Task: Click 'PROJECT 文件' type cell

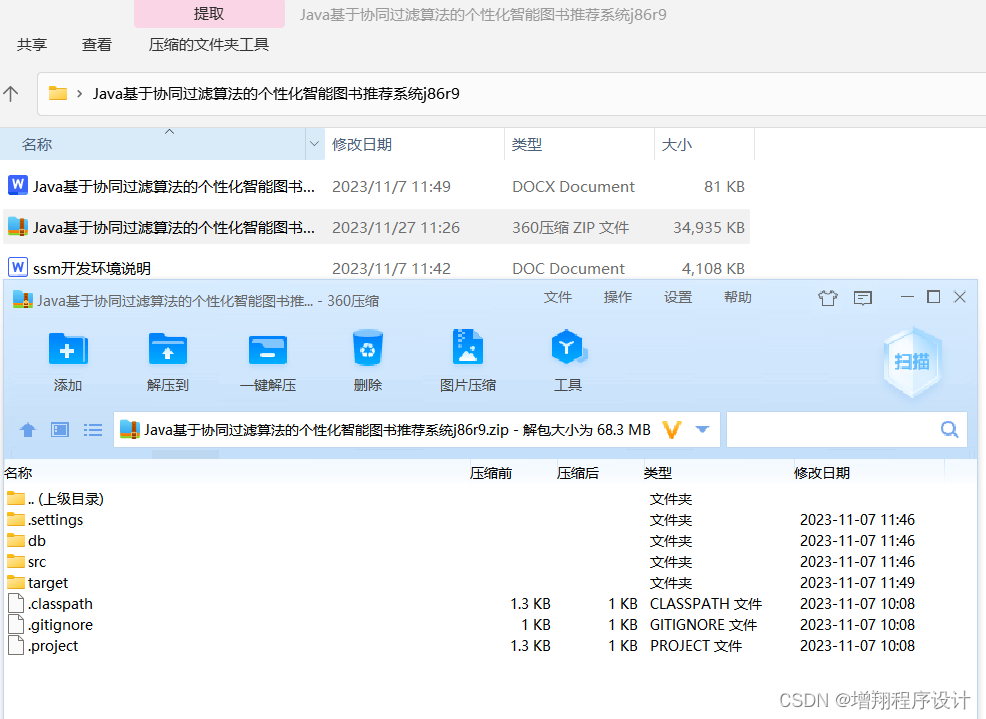Action: click(696, 646)
